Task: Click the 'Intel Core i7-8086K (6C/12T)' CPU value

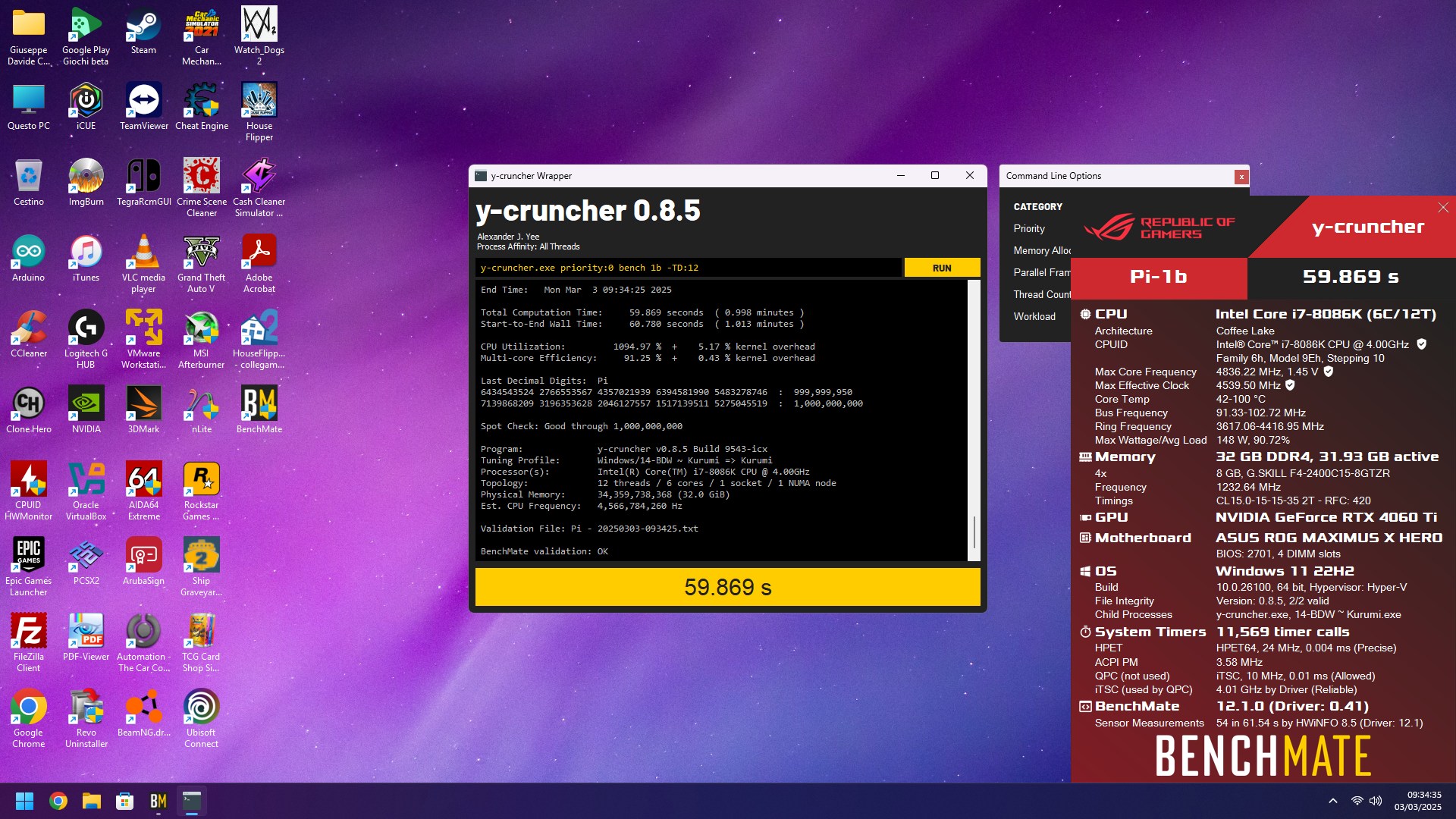Action: 1326,314
